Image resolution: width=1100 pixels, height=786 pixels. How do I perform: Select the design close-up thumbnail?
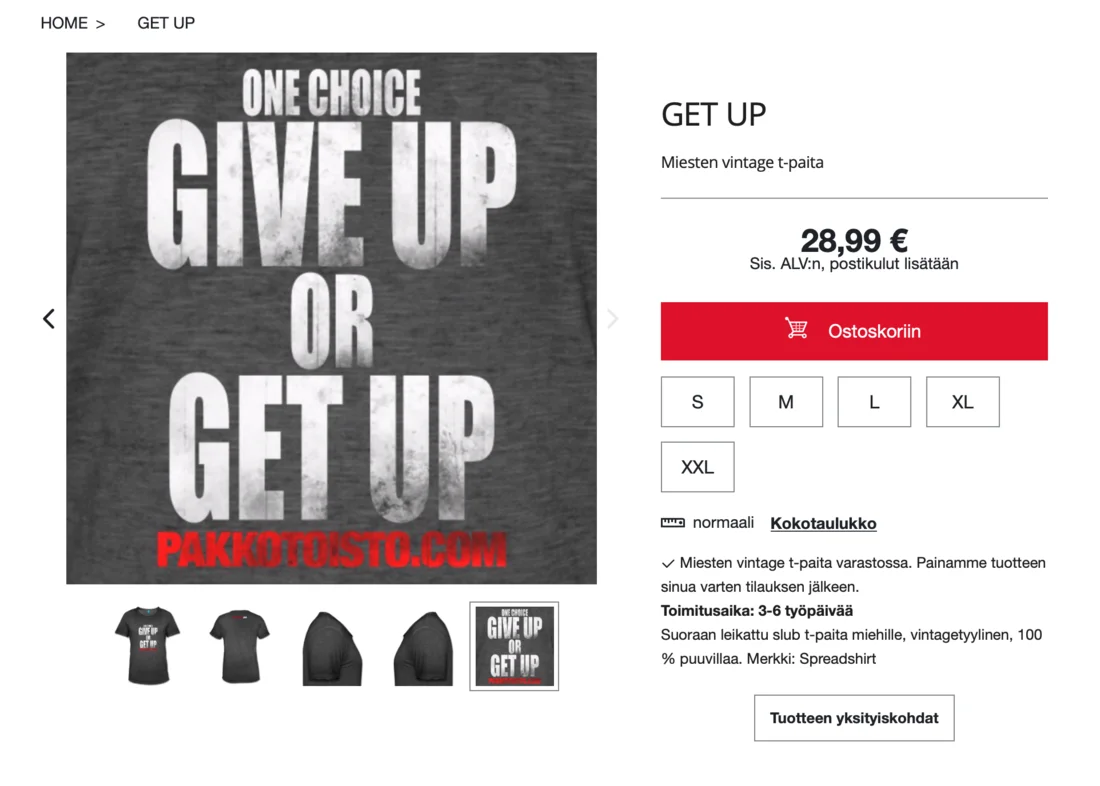click(x=514, y=646)
